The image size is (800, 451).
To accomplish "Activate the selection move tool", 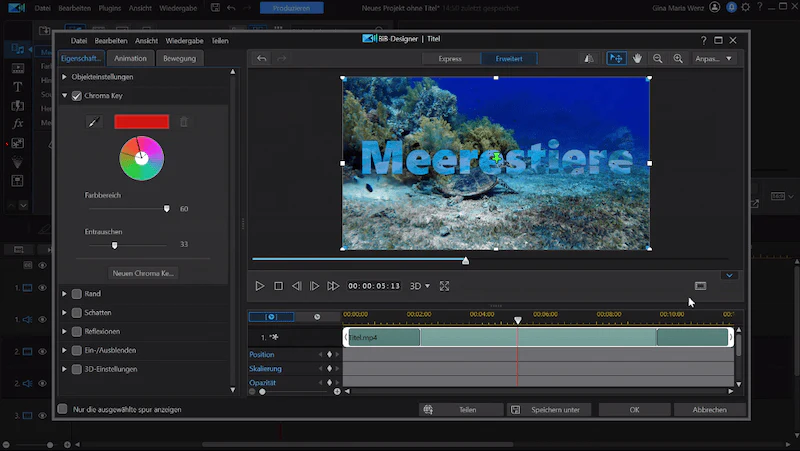I will (x=616, y=59).
